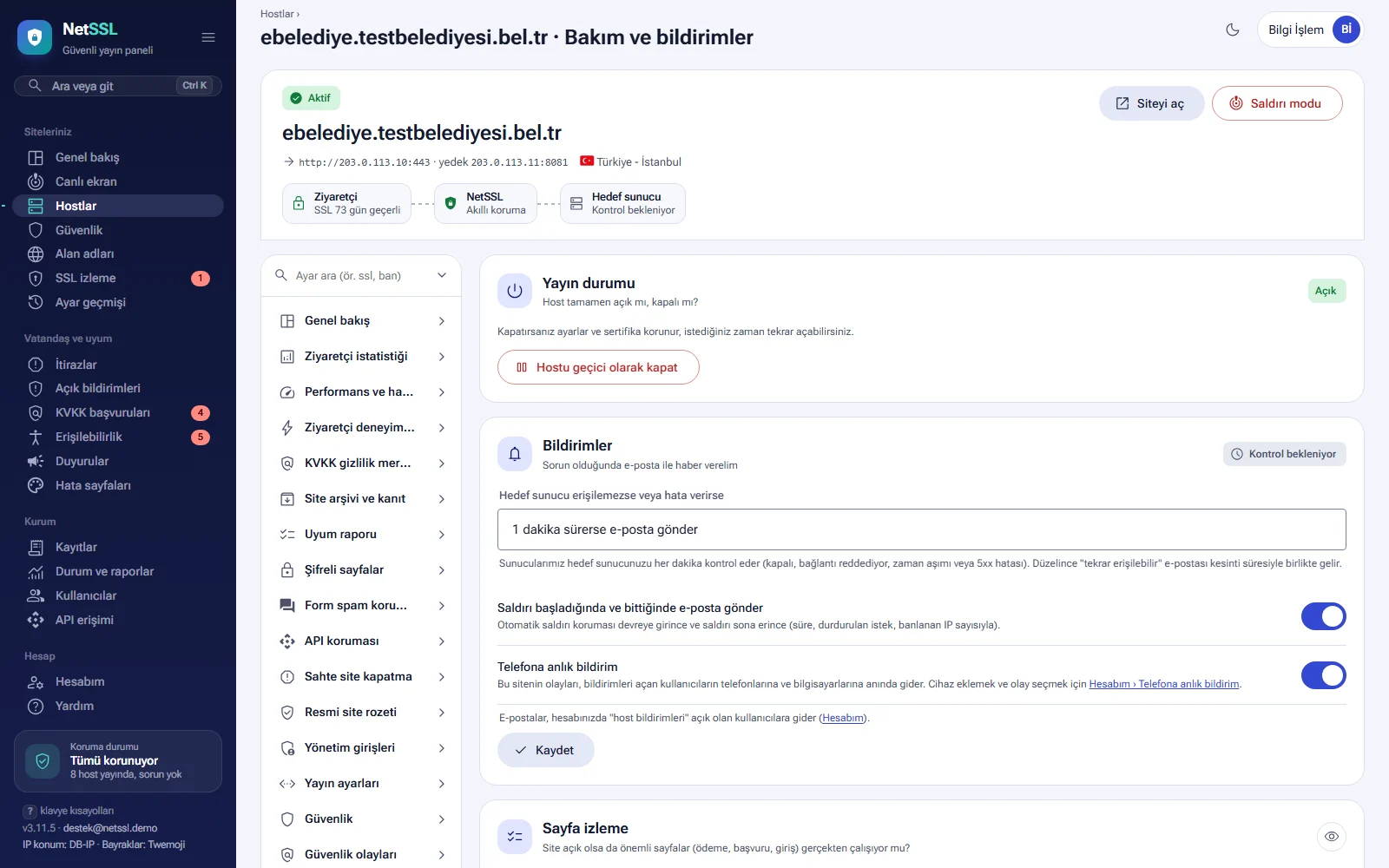Open Genel bakış in the left sidebar
This screenshot has width=1389, height=868.
click(x=118, y=157)
